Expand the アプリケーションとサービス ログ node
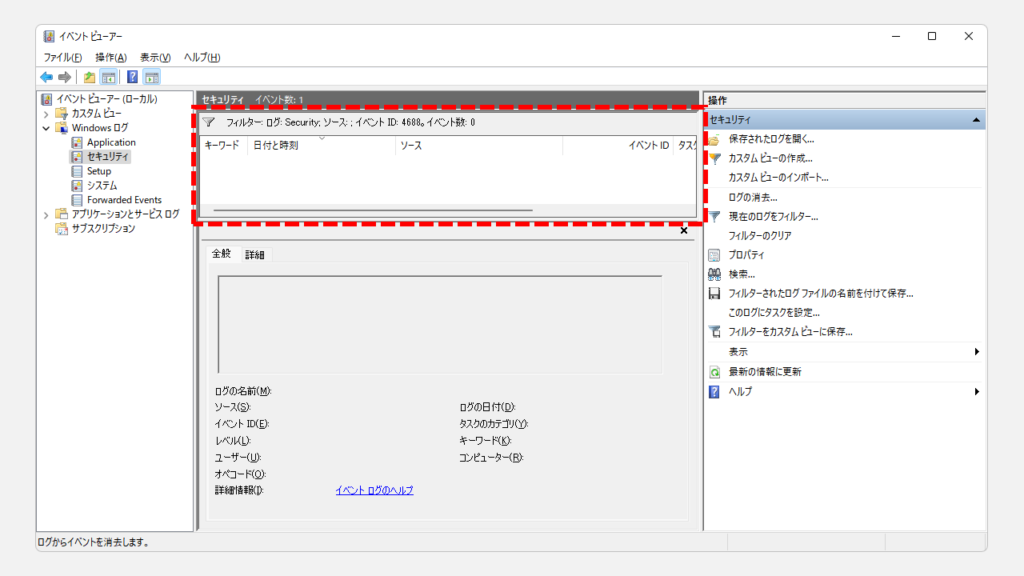Screen dimensions: 1024x576 pos(46,214)
